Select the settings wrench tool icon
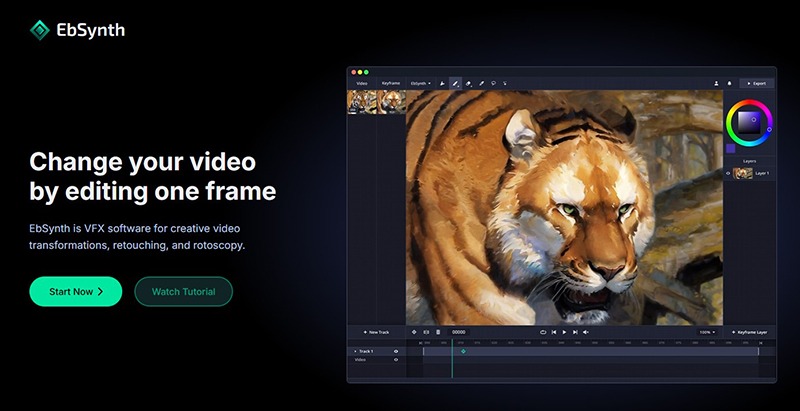This screenshot has width=800, height=411. pos(442,83)
